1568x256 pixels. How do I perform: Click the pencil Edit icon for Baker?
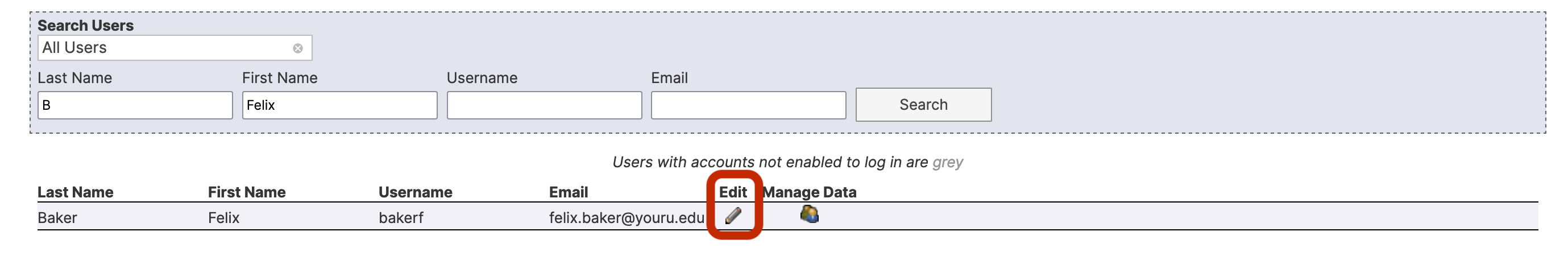coord(733,216)
